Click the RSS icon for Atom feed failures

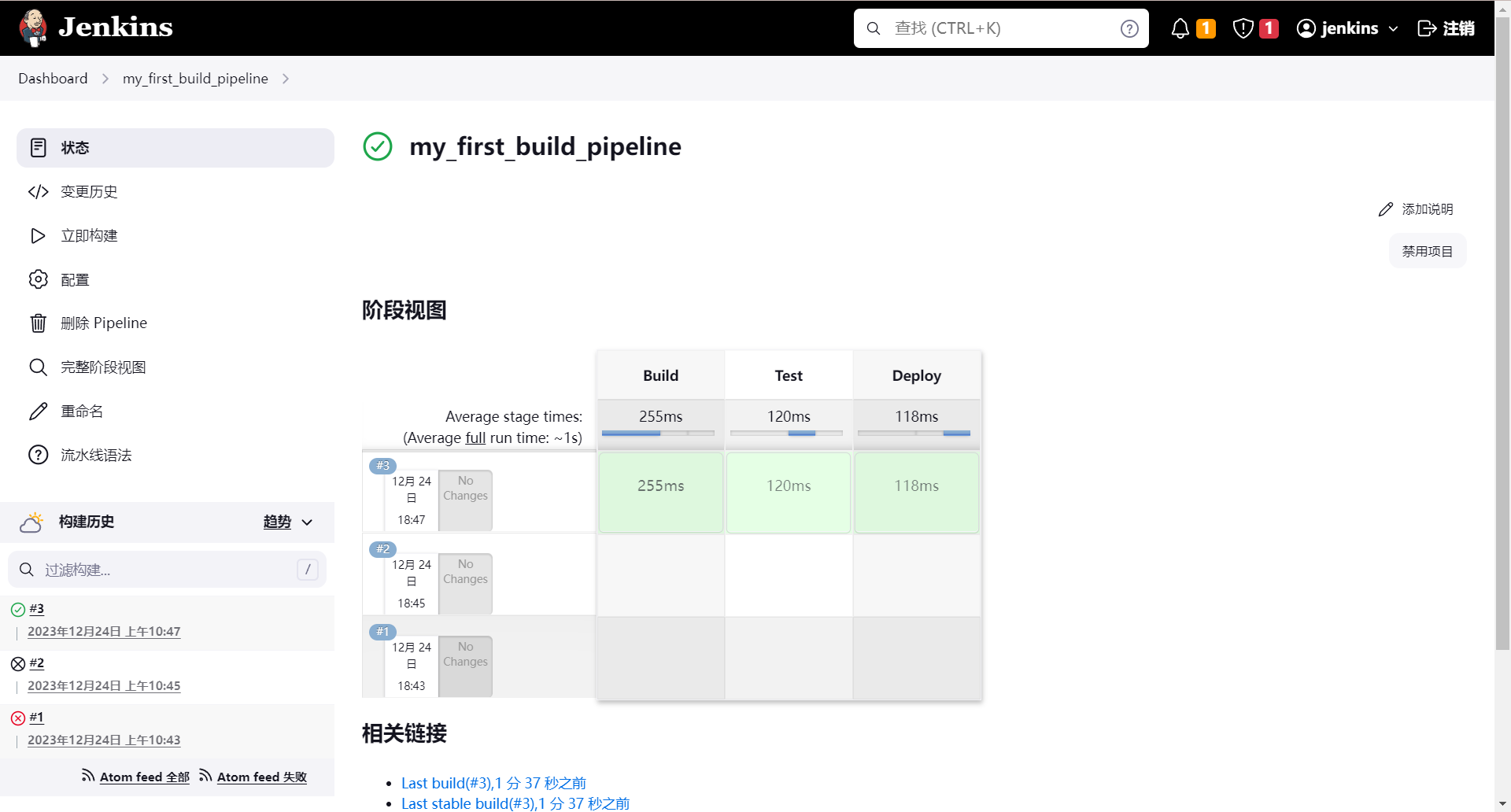[x=205, y=776]
